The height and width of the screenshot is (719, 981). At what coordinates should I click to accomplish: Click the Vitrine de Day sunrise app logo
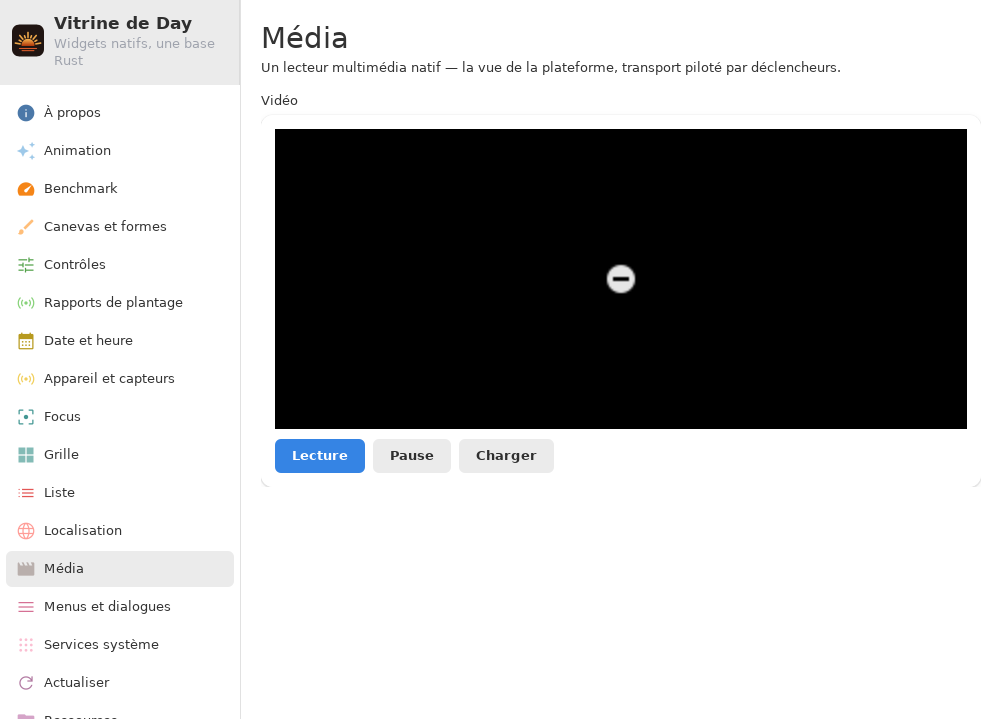[x=28, y=41]
